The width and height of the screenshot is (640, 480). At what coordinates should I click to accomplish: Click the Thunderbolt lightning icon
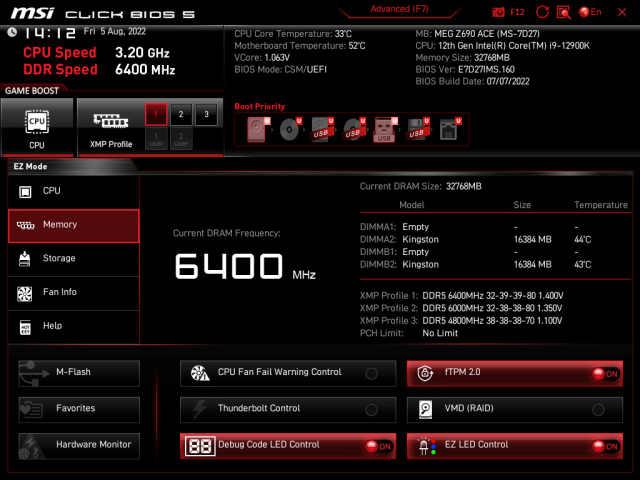200,409
